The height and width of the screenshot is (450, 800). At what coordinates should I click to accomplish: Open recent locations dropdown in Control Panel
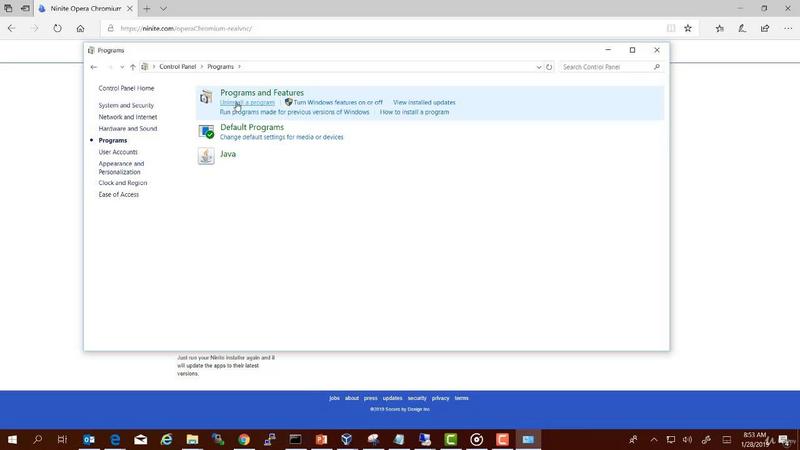[122, 67]
